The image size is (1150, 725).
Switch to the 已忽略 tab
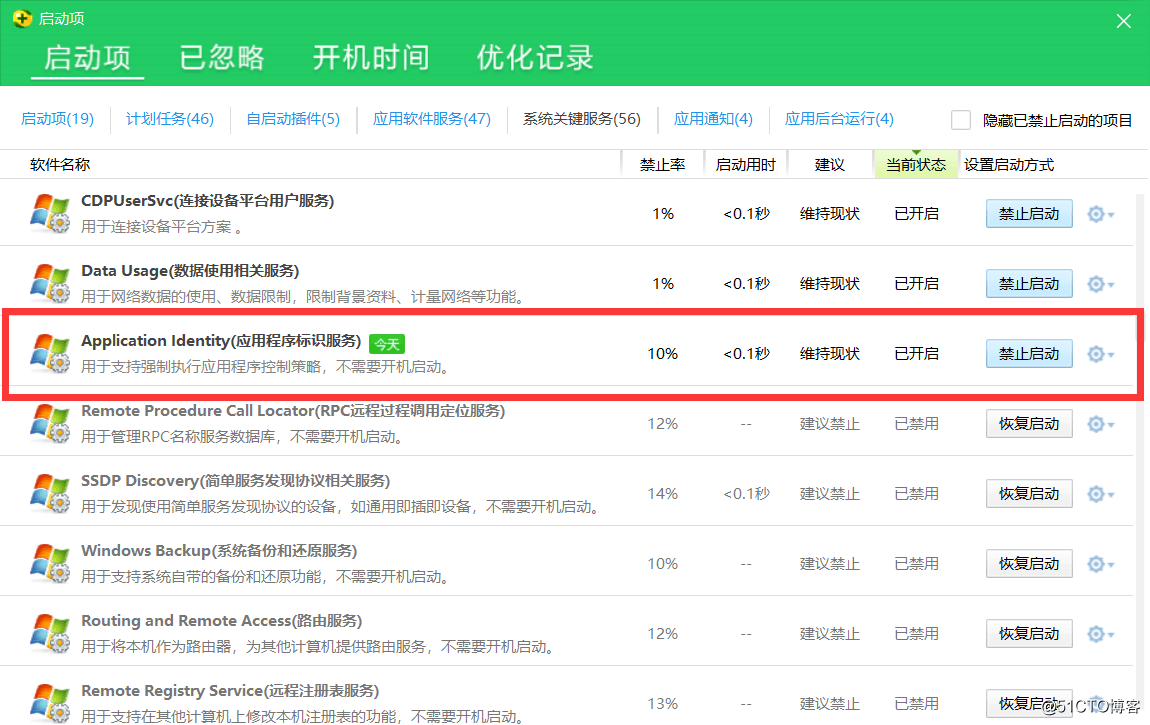click(x=221, y=57)
